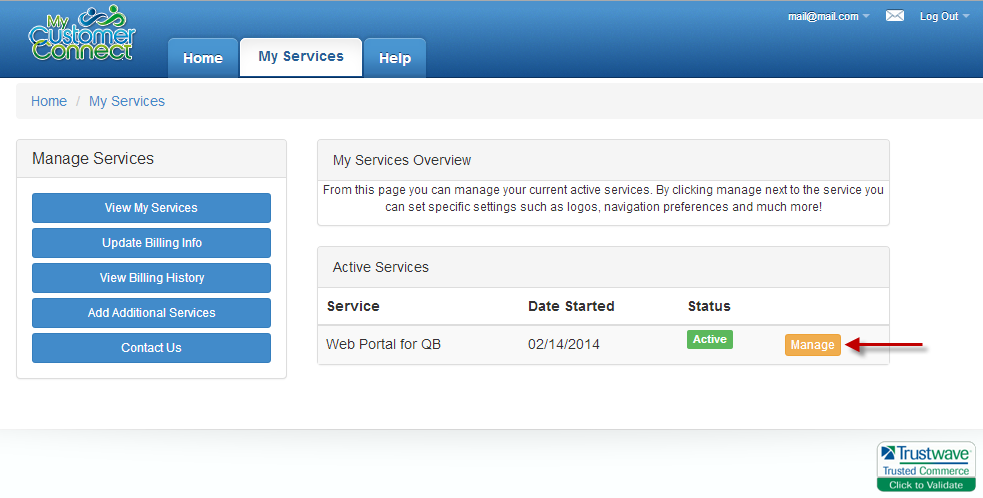This screenshot has height=498, width=983.
Task: Select the My Services tab
Action: pos(300,57)
